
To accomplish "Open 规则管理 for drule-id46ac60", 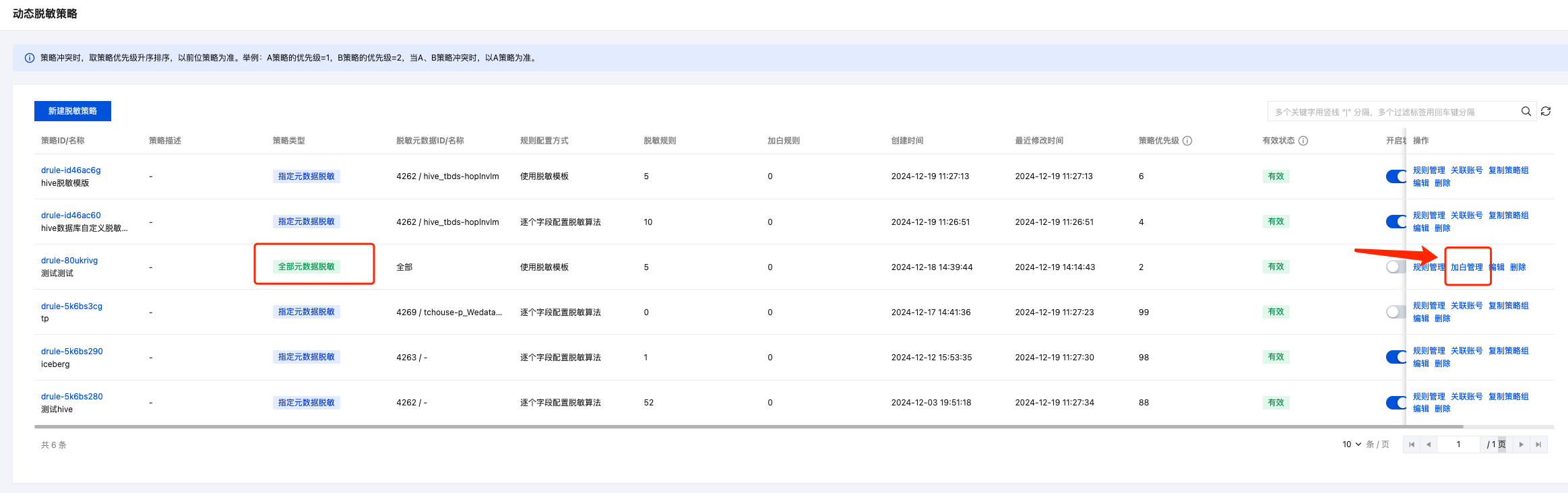I will click(x=1429, y=216).
